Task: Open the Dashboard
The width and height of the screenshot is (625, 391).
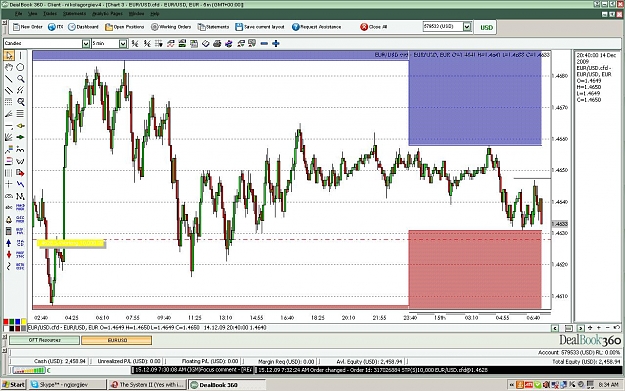Action: click(x=83, y=27)
